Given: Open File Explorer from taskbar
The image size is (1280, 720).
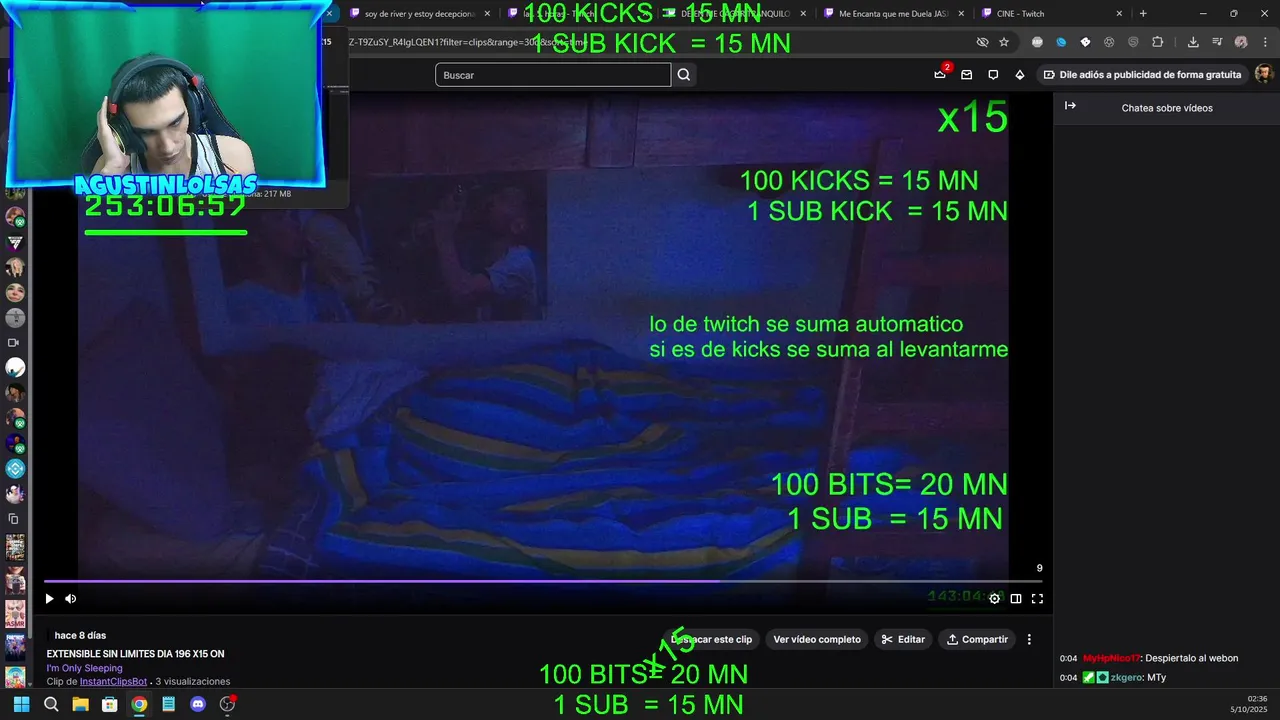Looking at the screenshot, I should pyautogui.click(x=80, y=704).
